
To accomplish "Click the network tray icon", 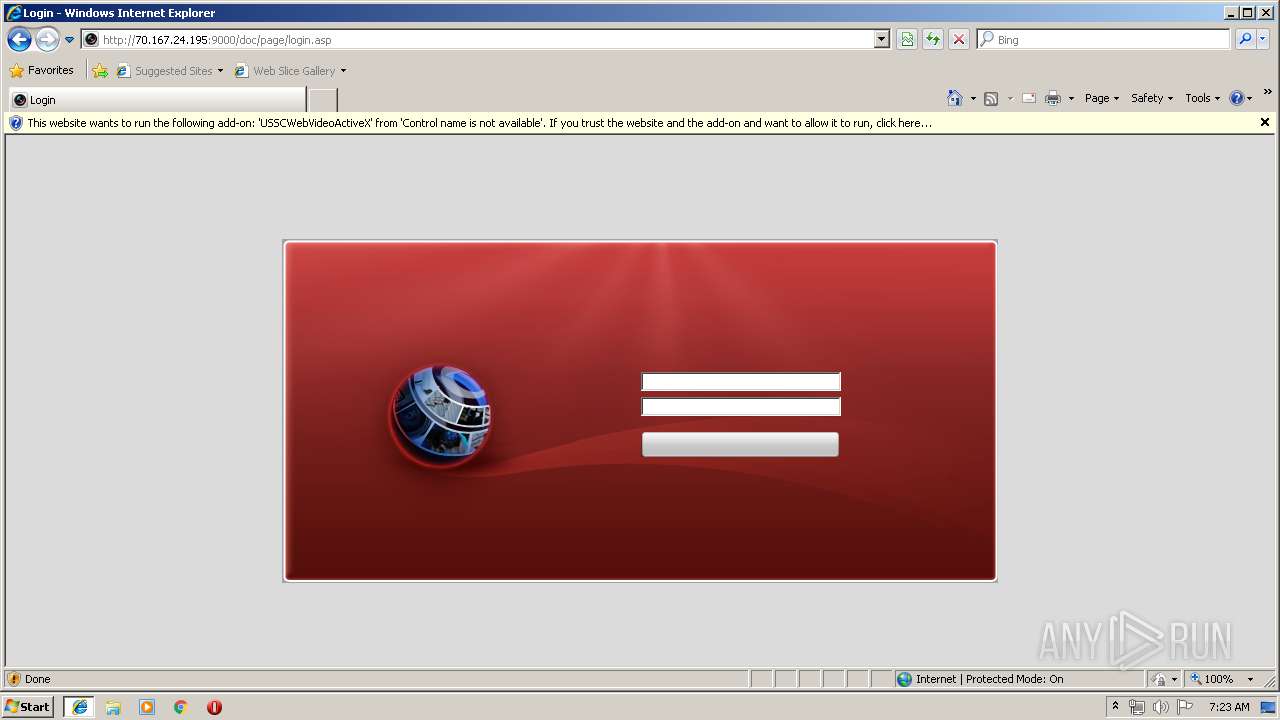I will coord(1137,707).
